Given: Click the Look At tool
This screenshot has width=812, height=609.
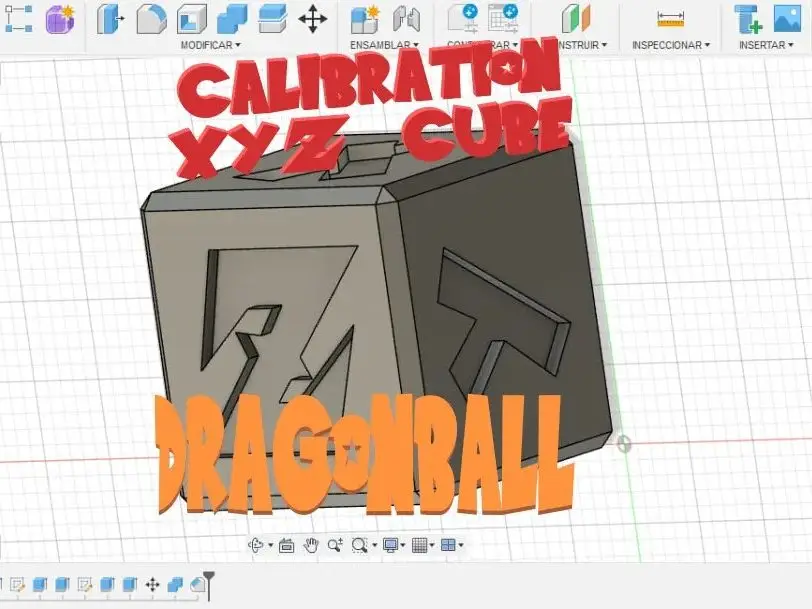Looking at the screenshot, I should 286,545.
